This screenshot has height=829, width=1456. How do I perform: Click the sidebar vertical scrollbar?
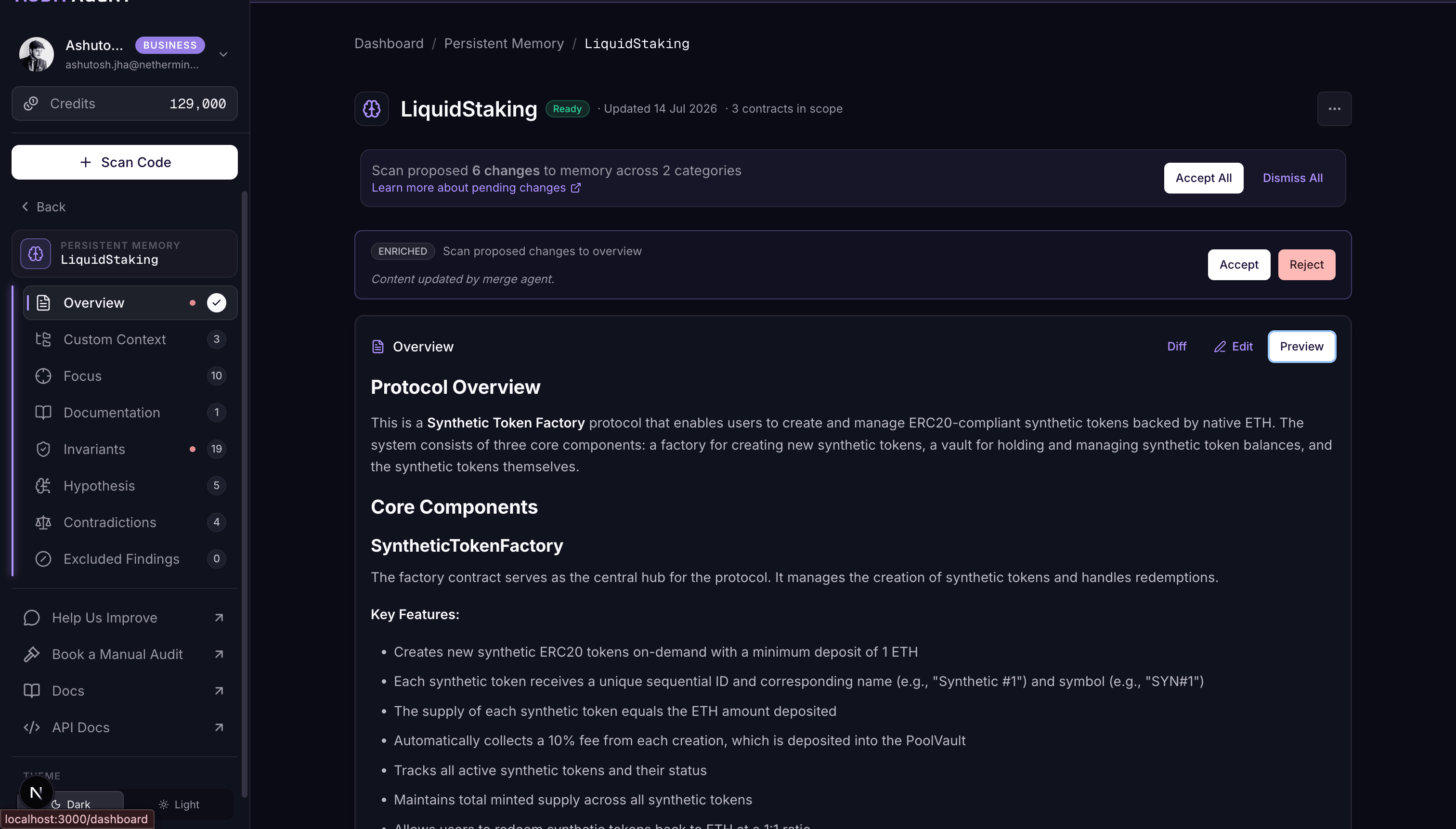point(245,494)
